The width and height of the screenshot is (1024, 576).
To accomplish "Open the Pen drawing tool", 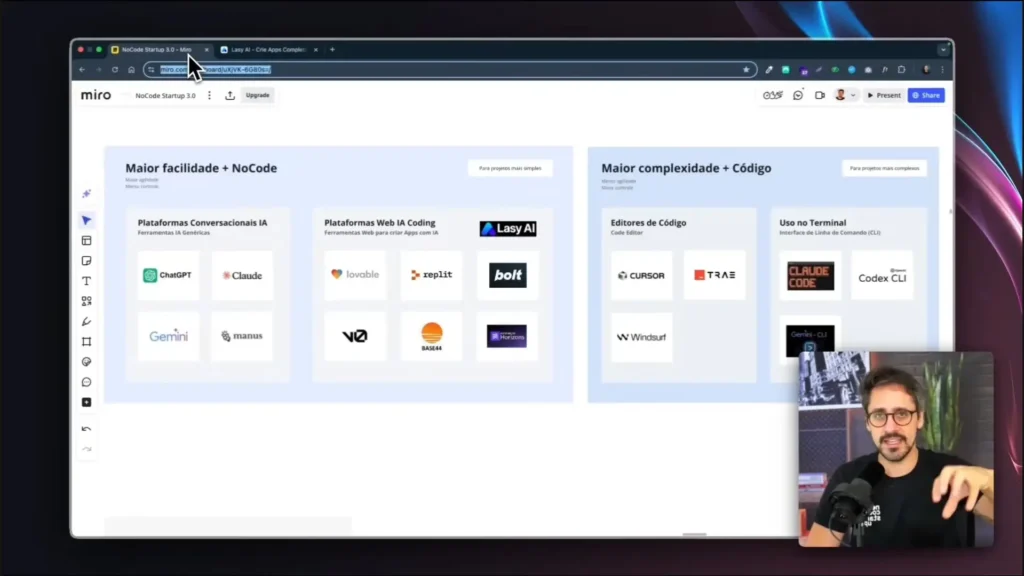I will click(x=86, y=321).
